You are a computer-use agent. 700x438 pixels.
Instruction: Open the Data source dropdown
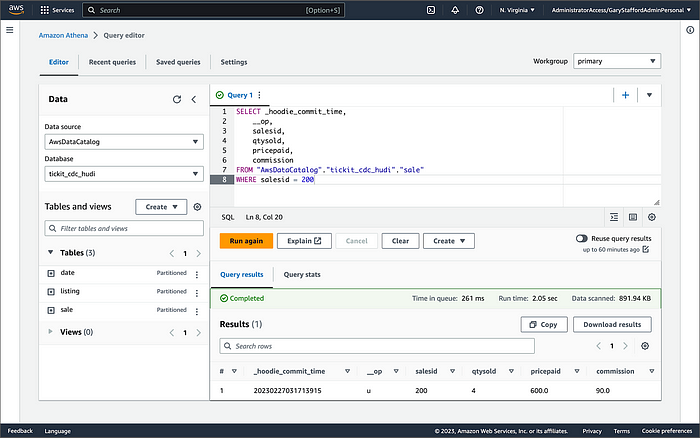(124, 142)
